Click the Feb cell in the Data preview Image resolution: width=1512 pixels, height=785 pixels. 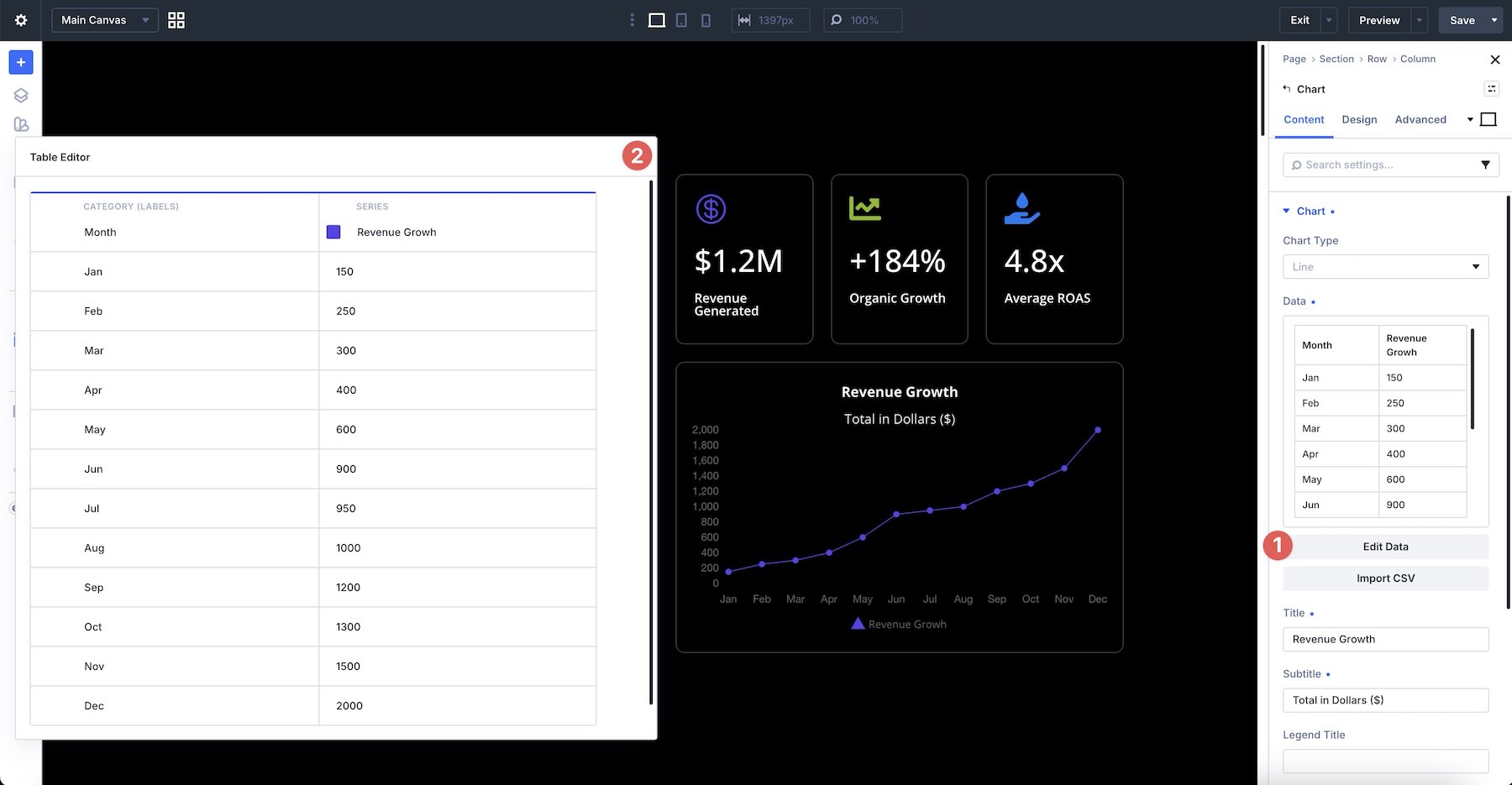pos(1336,403)
